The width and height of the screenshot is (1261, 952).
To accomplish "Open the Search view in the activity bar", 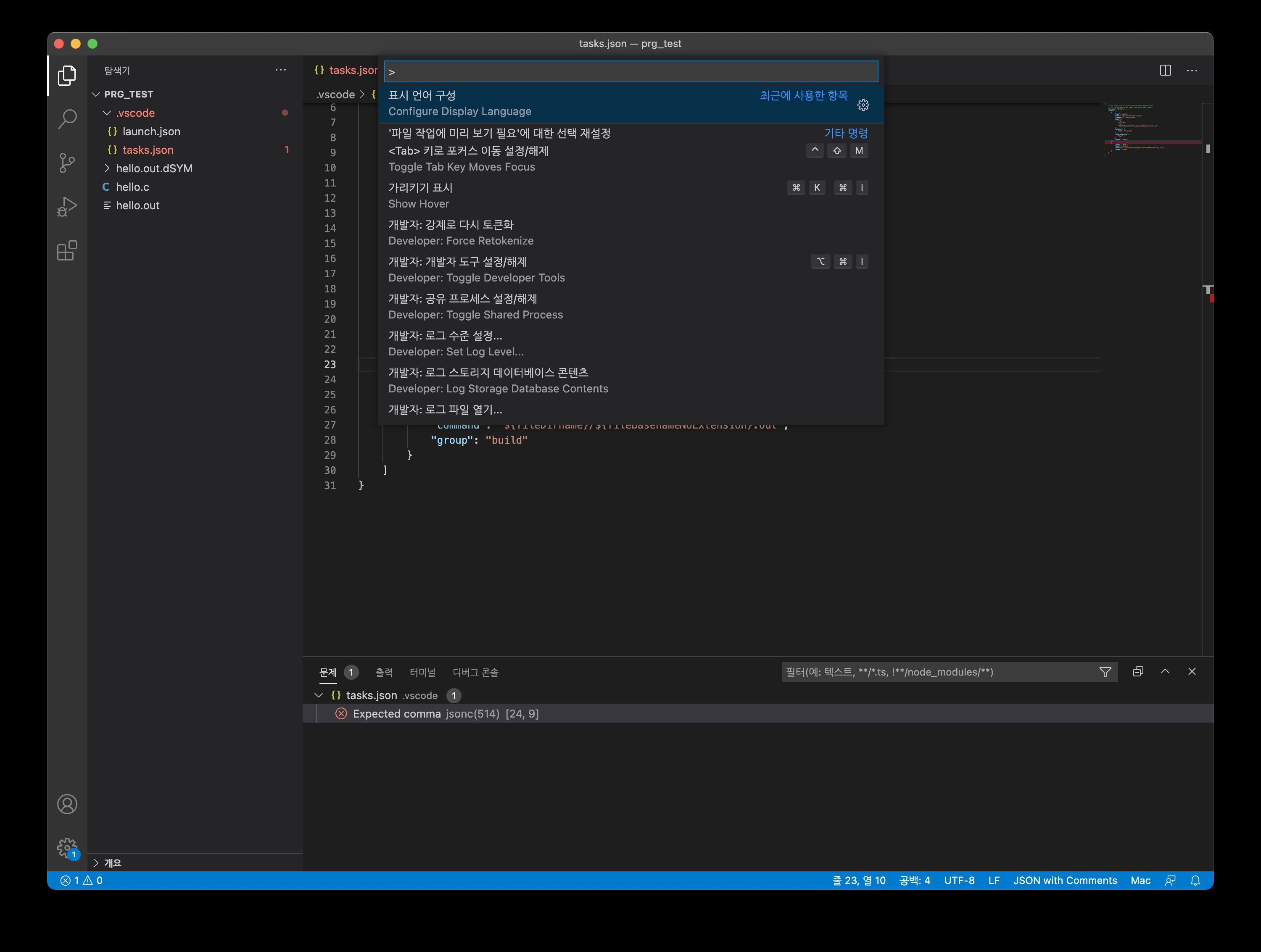I will [67, 119].
